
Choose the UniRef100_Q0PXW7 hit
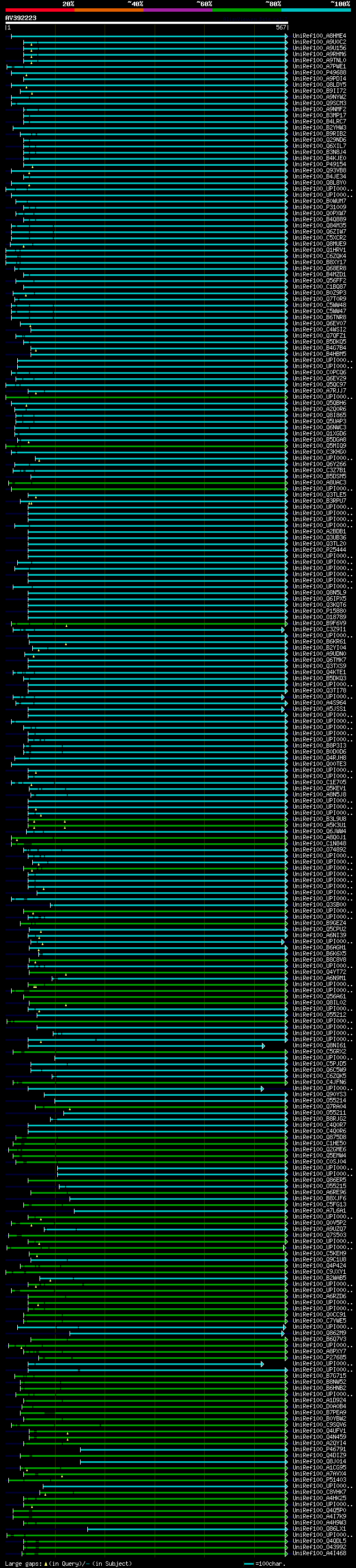click(319, 213)
